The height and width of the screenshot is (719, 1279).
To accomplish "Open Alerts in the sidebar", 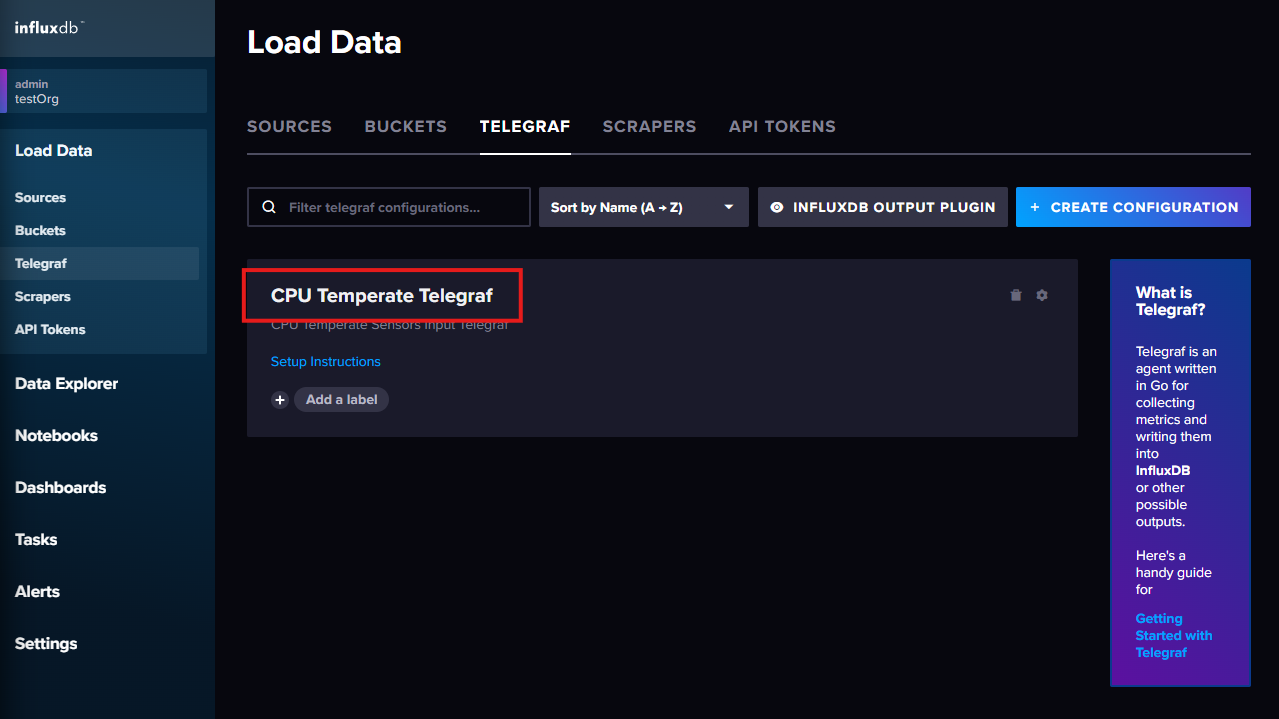I will [37, 592].
